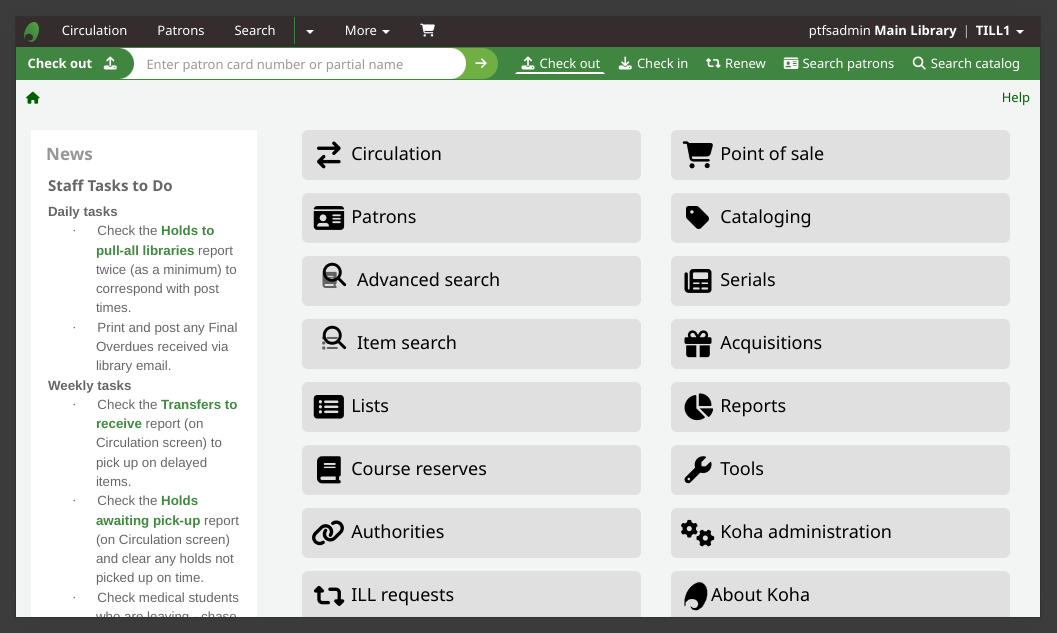Image resolution: width=1057 pixels, height=633 pixels.
Task: Open the Patrons menu in navbar
Action: point(180,31)
